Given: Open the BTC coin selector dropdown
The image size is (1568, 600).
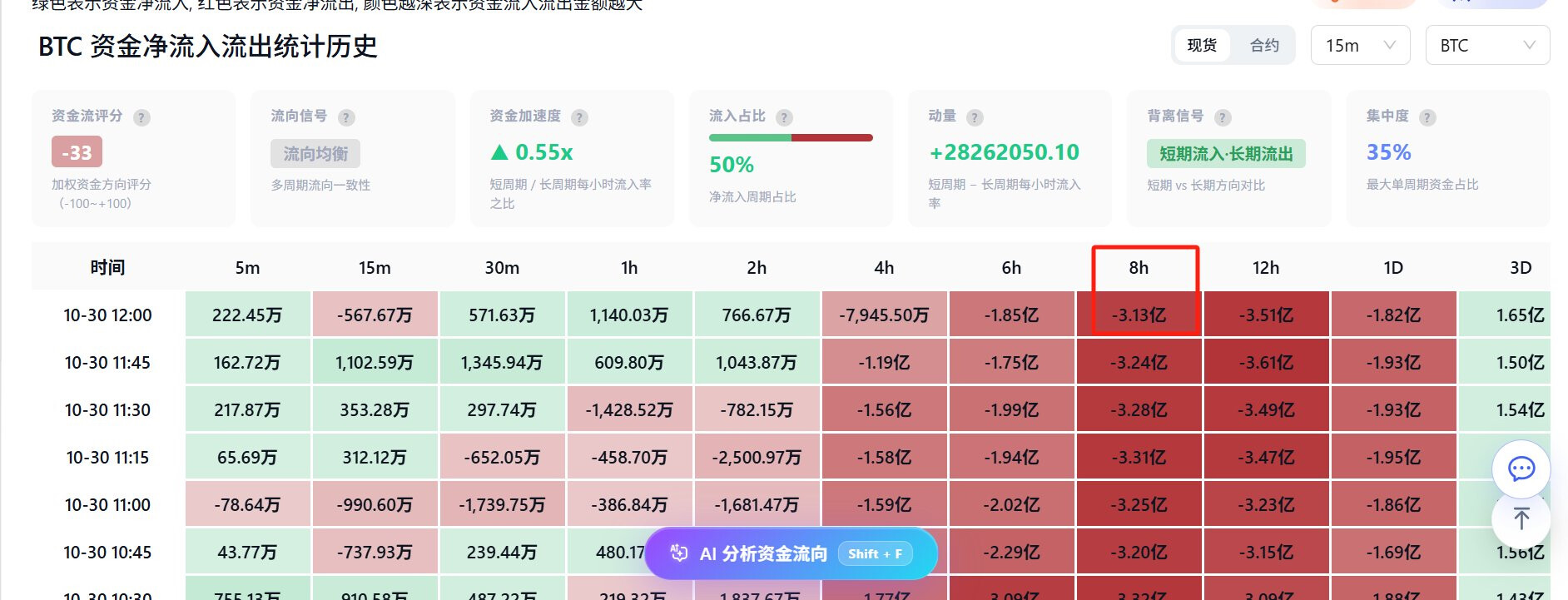Looking at the screenshot, I should click(1487, 45).
